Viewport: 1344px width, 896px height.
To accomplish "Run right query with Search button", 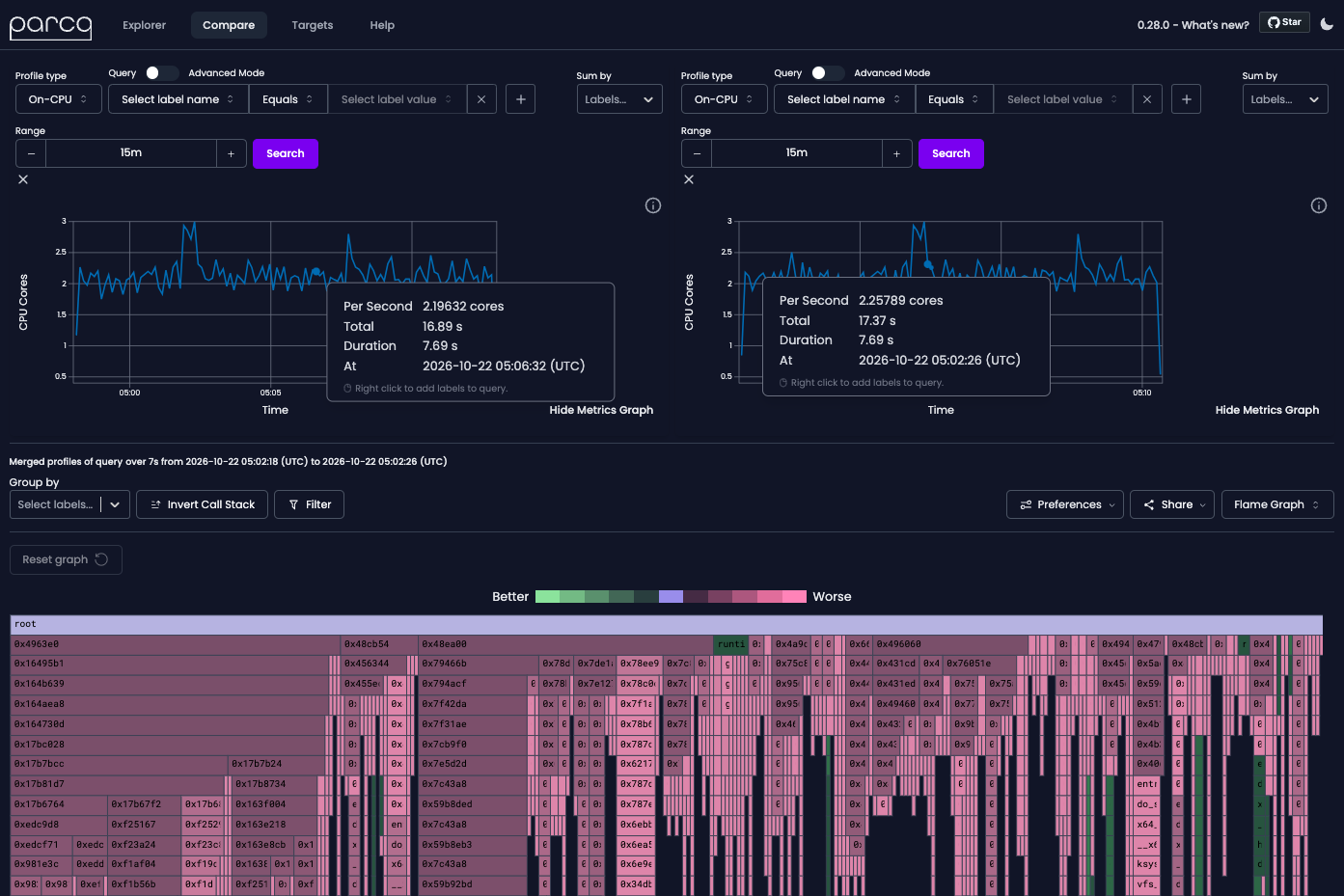I will [951, 153].
